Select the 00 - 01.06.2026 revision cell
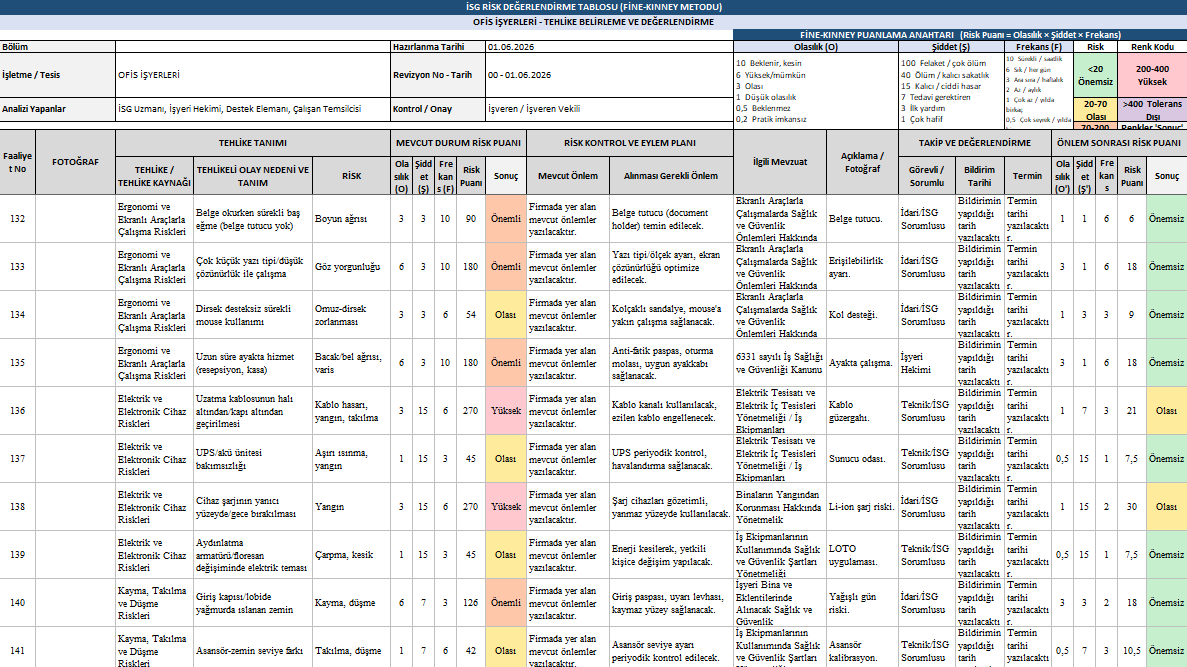Image resolution: width=1187 pixels, height=667 pixels. 609,75
